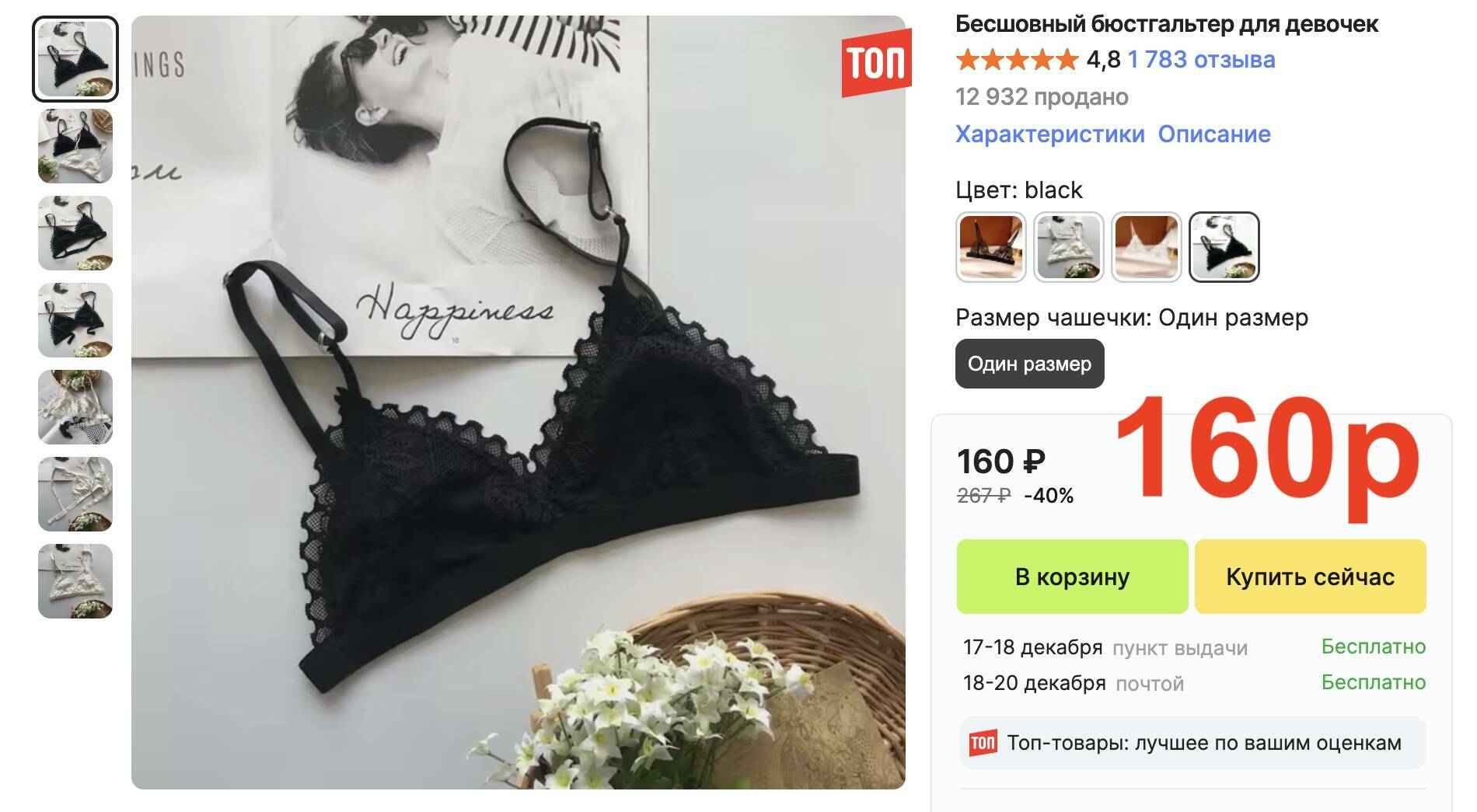Screen dimensions: 1477x812
Task: Show the fifth thumbnail with white bra and flowers
Action: pos(75,407)
